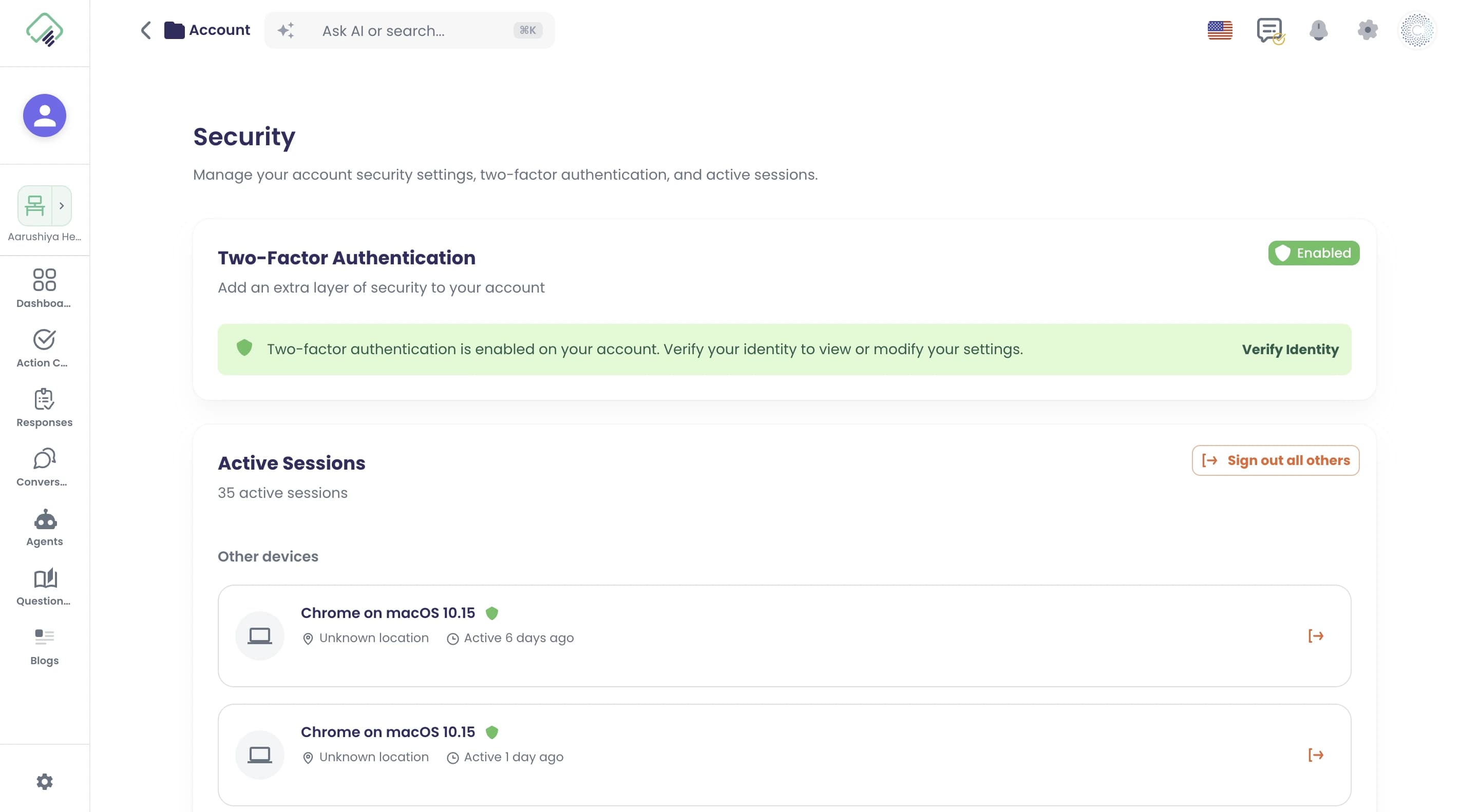The height and width of the screenshot is (812, 1479).
Task: Open the top-right account avatar
Action: (1417, 30)
